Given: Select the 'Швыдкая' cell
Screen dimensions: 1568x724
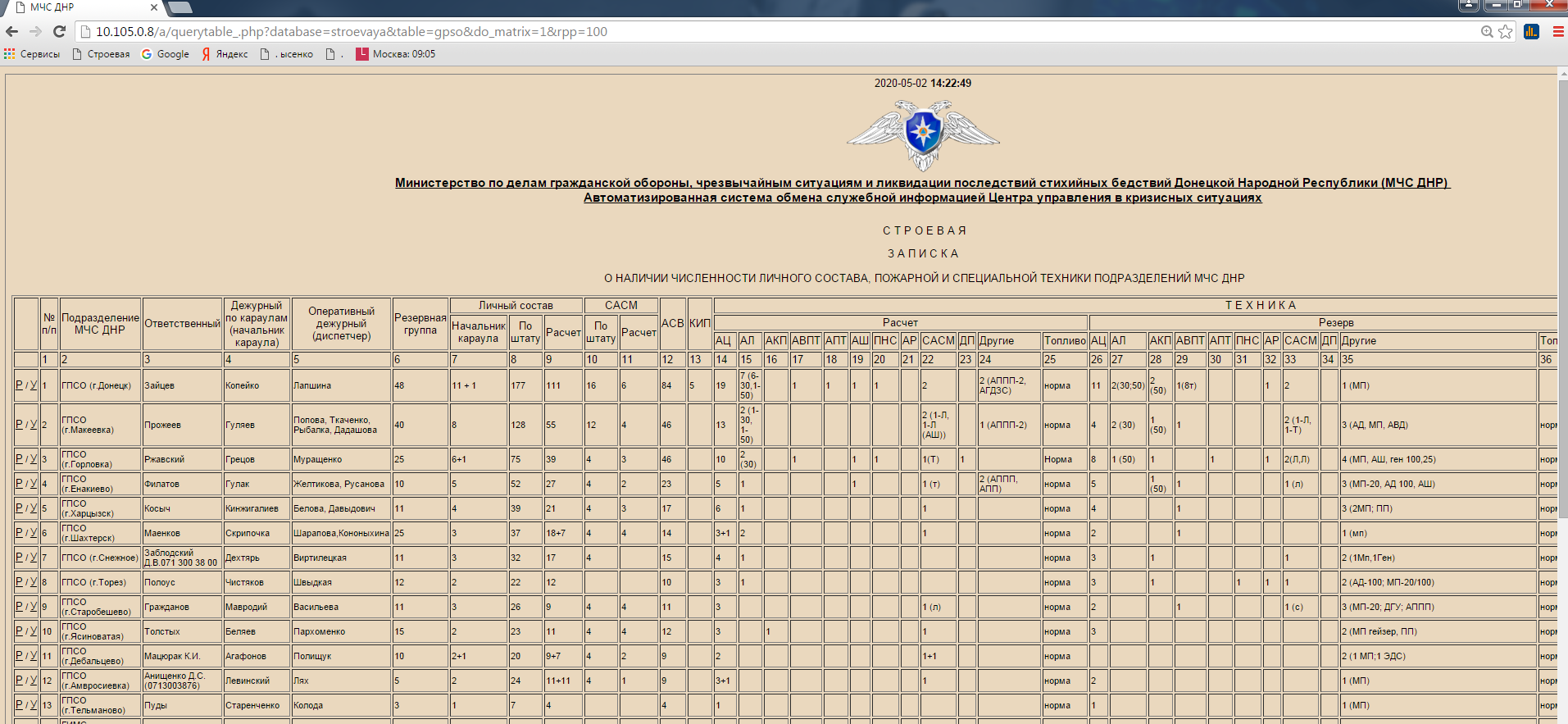Looking at the screenshot, I should click(342, 582).
